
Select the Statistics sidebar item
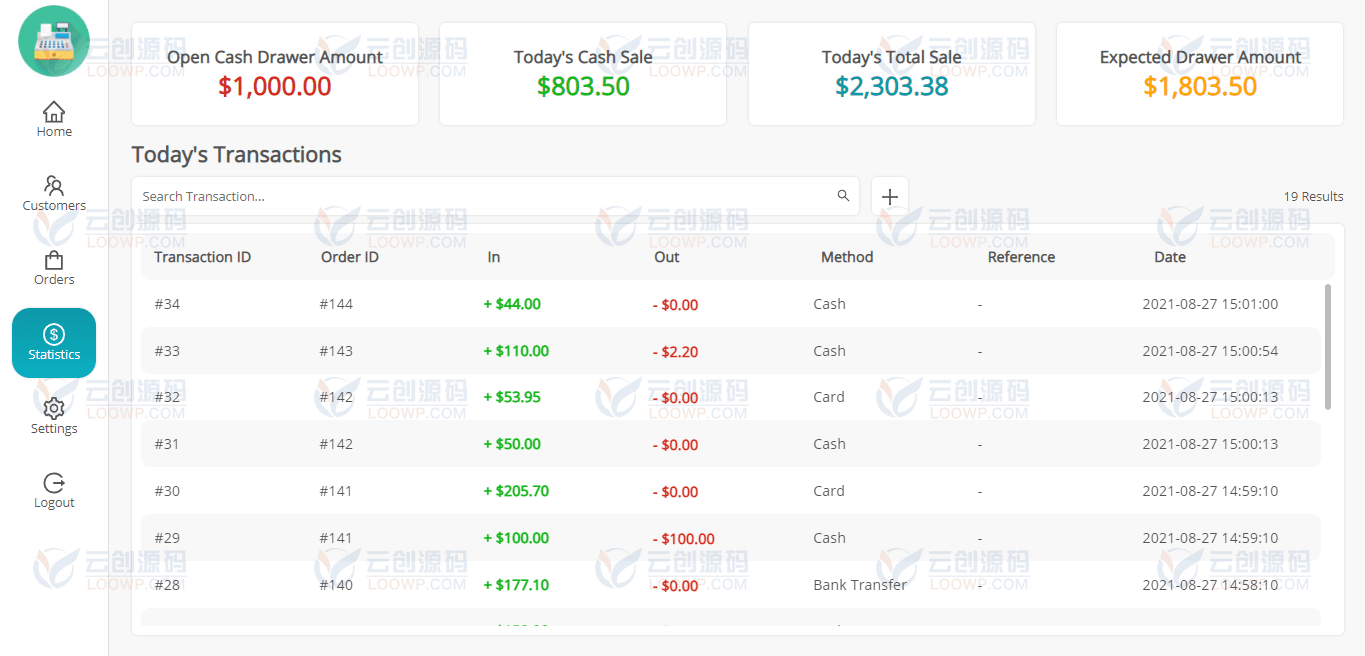pyautogui.click(x=54, y=343)
